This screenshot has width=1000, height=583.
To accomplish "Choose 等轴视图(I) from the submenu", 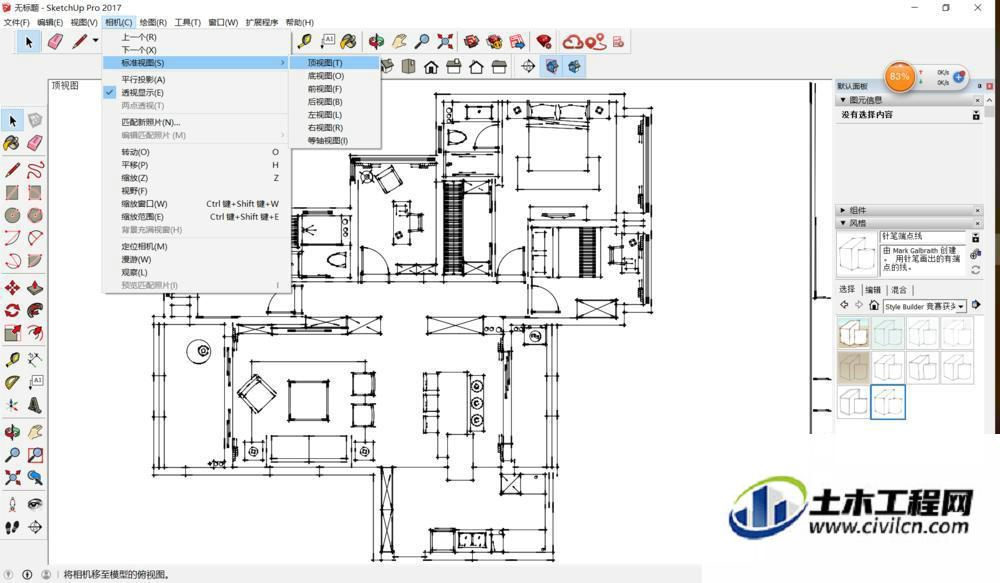I will pyautogui.click(x=335, y=140).
